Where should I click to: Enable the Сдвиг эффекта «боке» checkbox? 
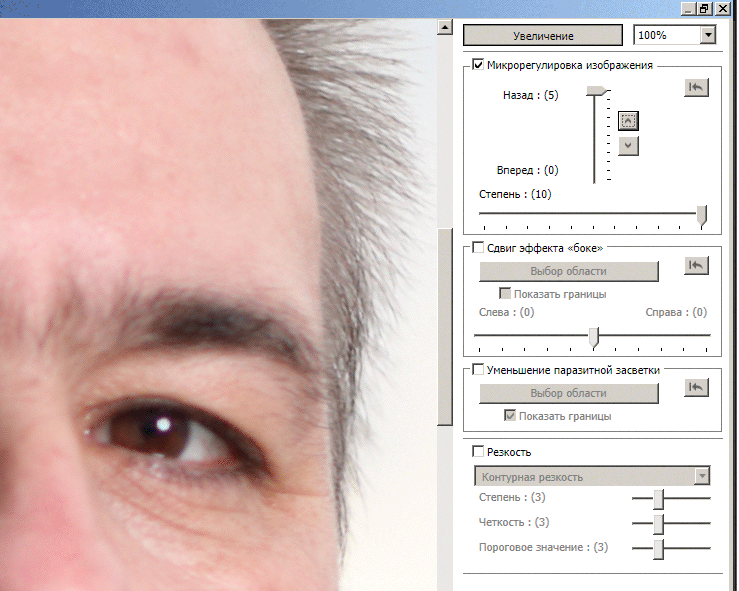pyautogui.click(x=478, y=247)
